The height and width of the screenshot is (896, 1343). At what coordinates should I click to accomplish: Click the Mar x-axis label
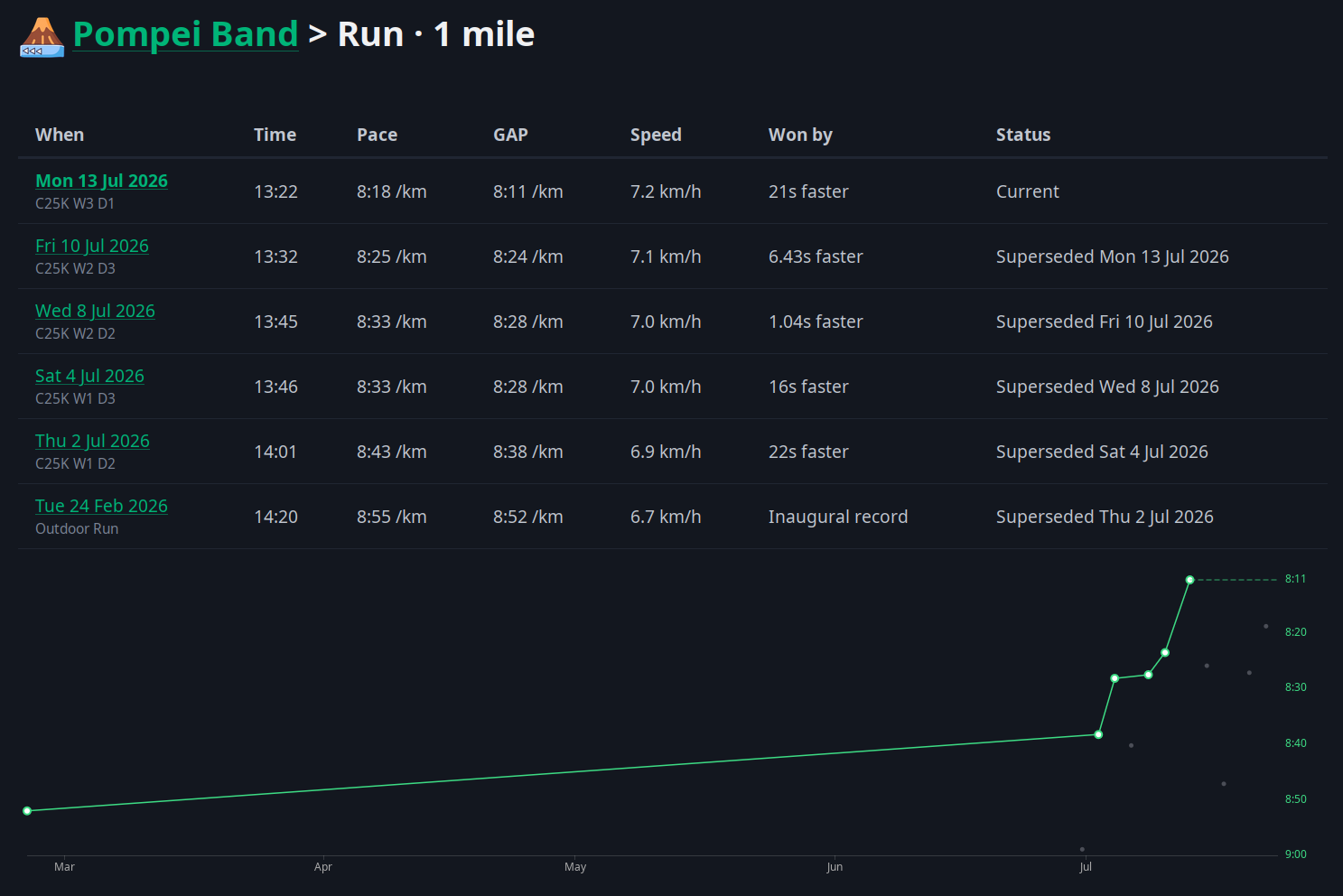pos(64,867)
